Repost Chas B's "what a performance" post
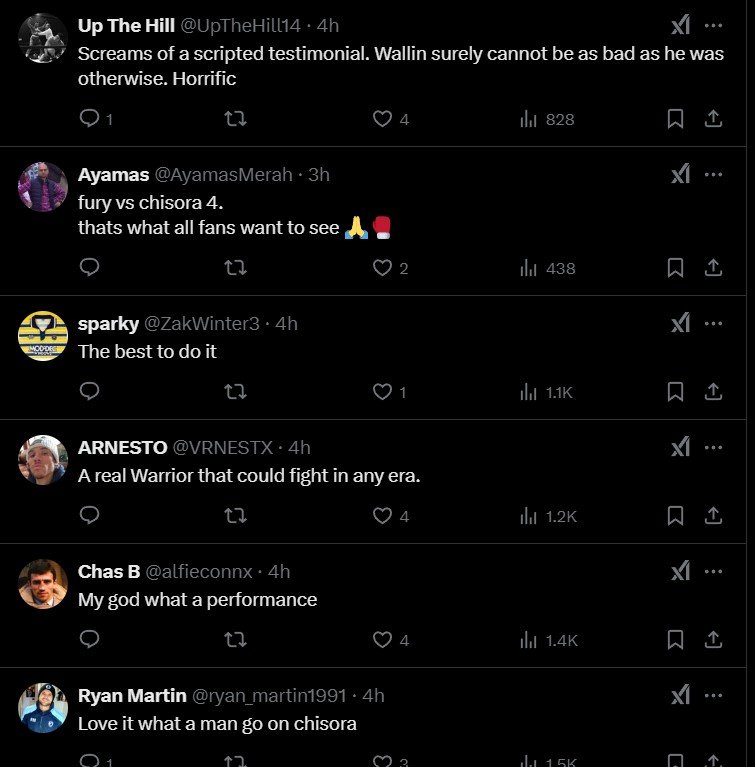755x767 pixels. tap(235, 640)
